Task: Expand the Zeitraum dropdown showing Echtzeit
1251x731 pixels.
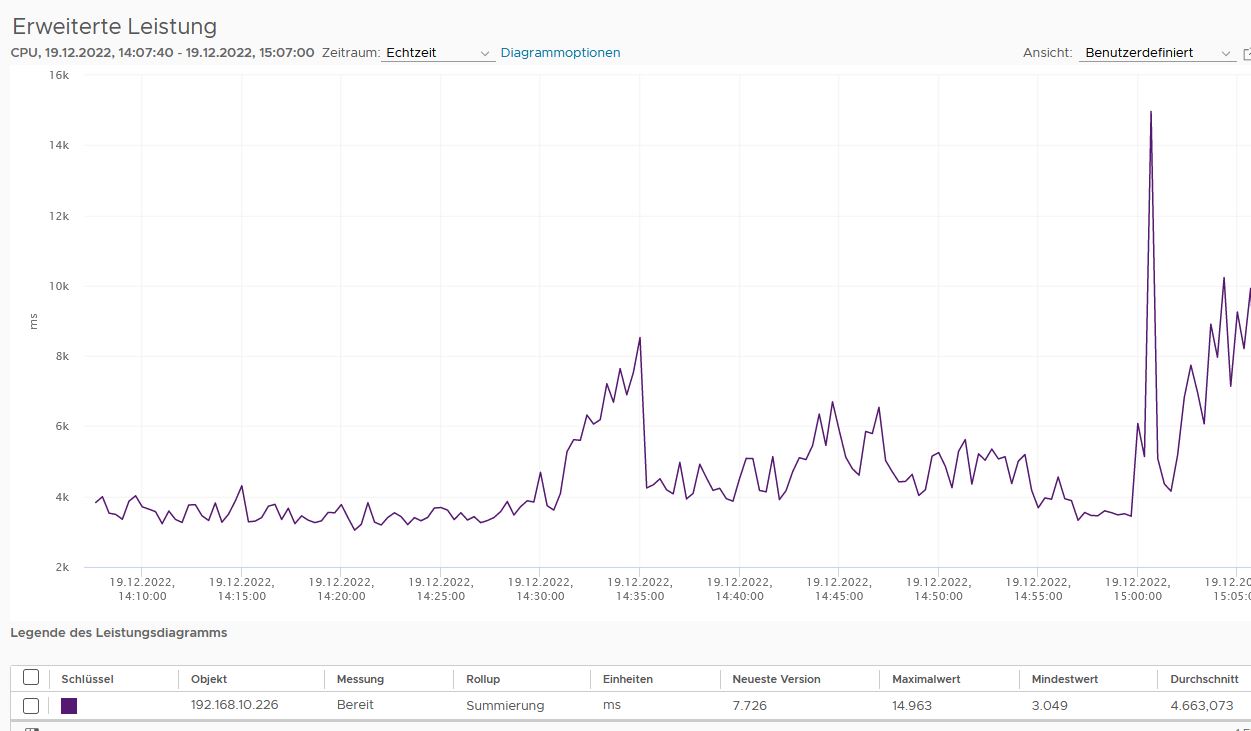Action: point(439,53)
